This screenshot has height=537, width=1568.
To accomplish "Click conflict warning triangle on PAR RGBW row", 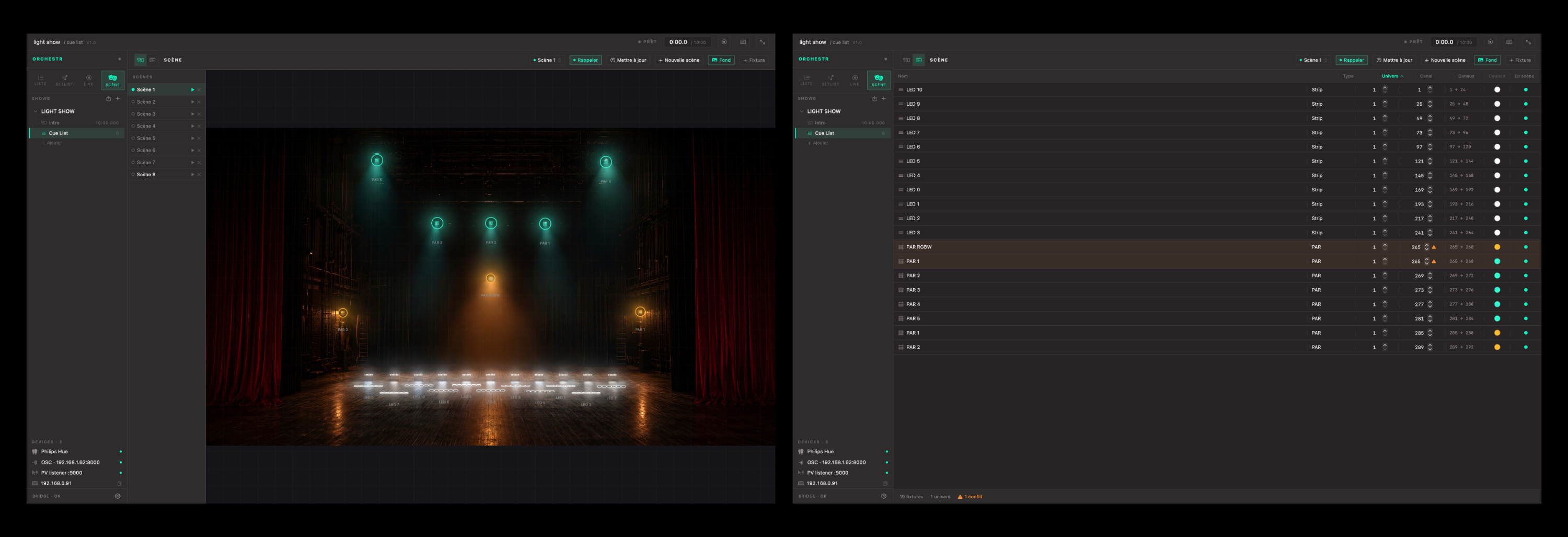I will pyautogui.click(x=1434, y=247).
